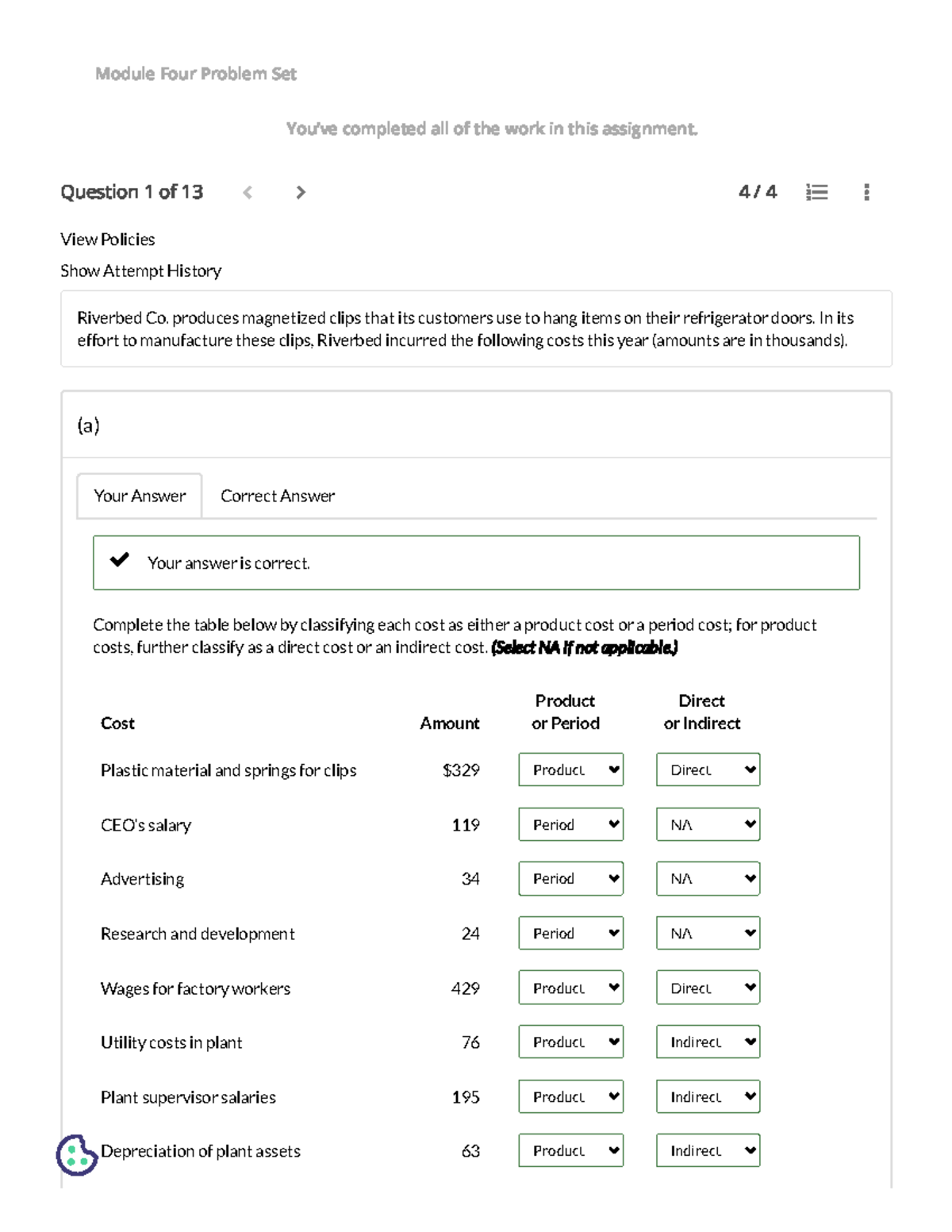Click the circular loading icon at bottom left
952x1232 pixels.
coord(76,1155)
